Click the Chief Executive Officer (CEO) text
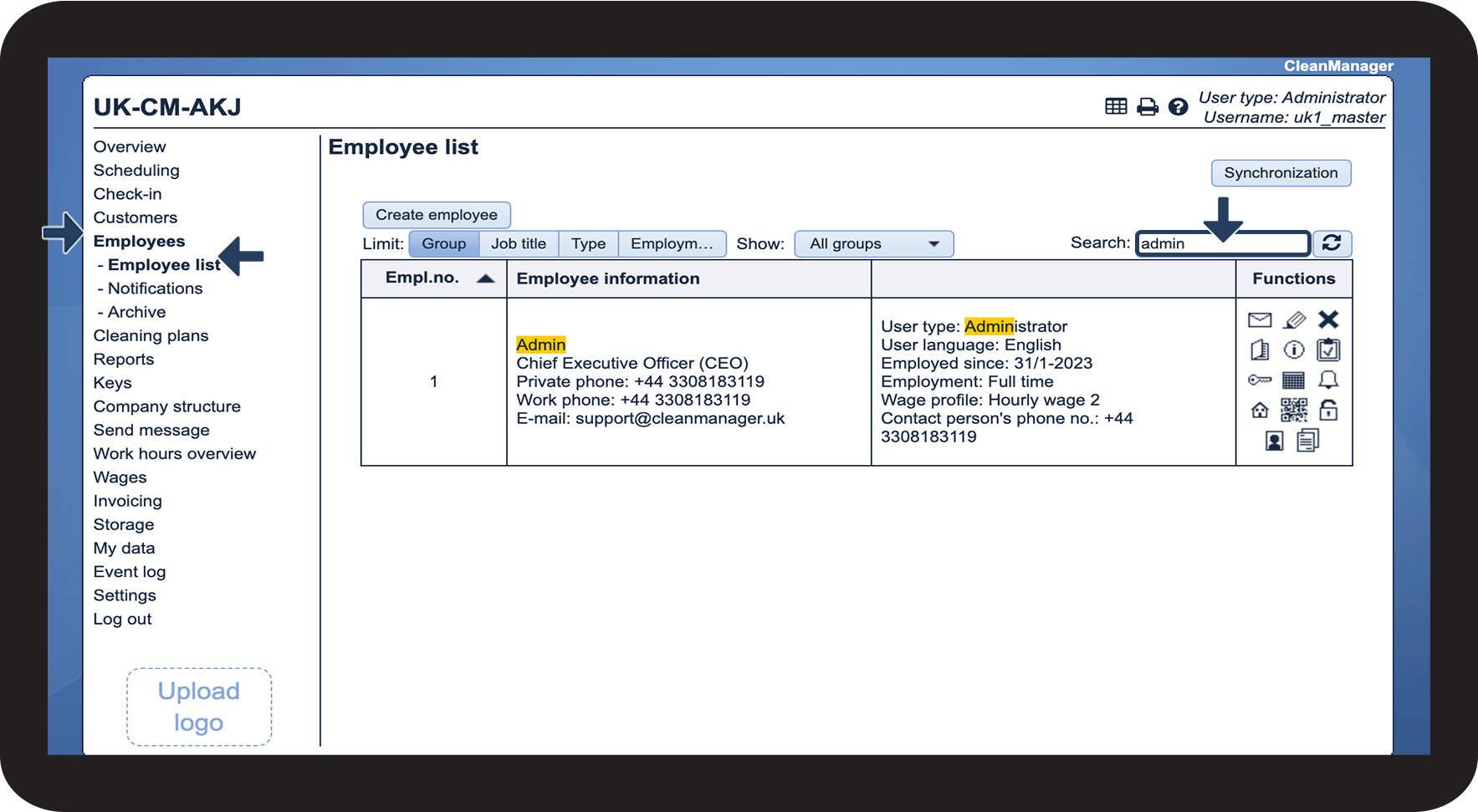Image resolution: width=1478 pixels, height=812 pixels. coord(632,363)
